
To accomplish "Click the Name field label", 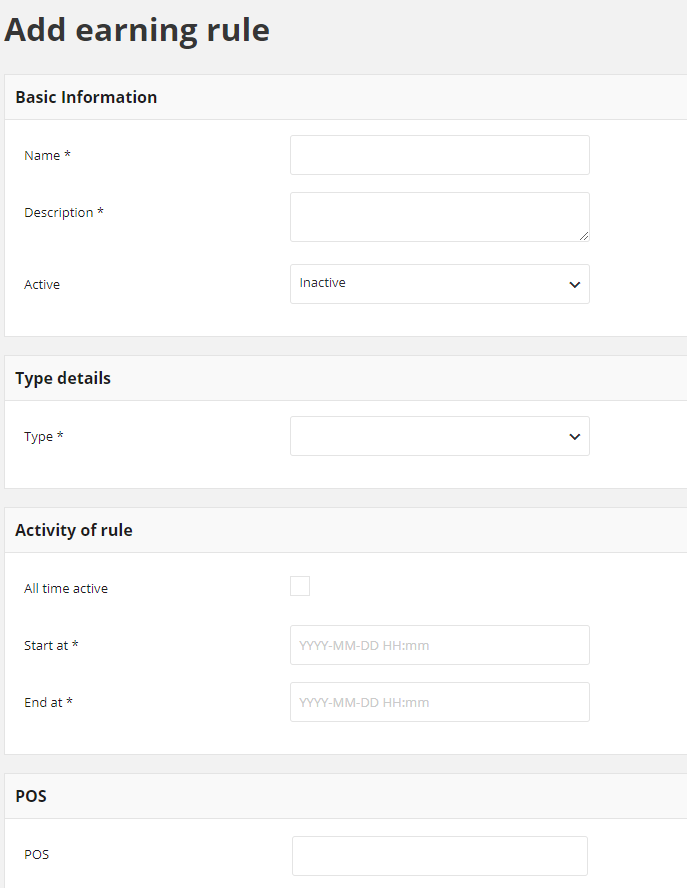I will click(47, 155).
